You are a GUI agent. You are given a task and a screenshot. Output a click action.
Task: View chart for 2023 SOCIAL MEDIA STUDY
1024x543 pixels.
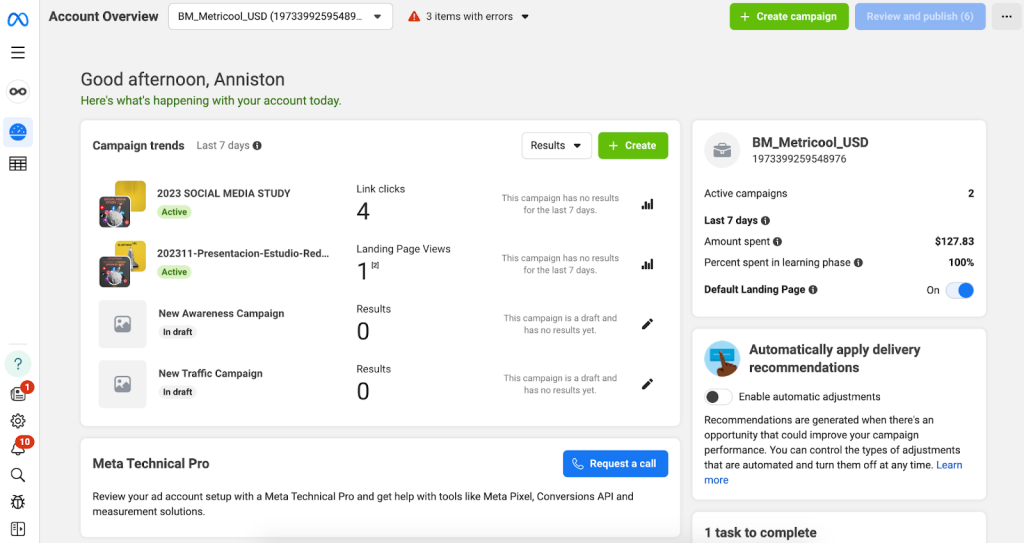[x=647, y=205]
